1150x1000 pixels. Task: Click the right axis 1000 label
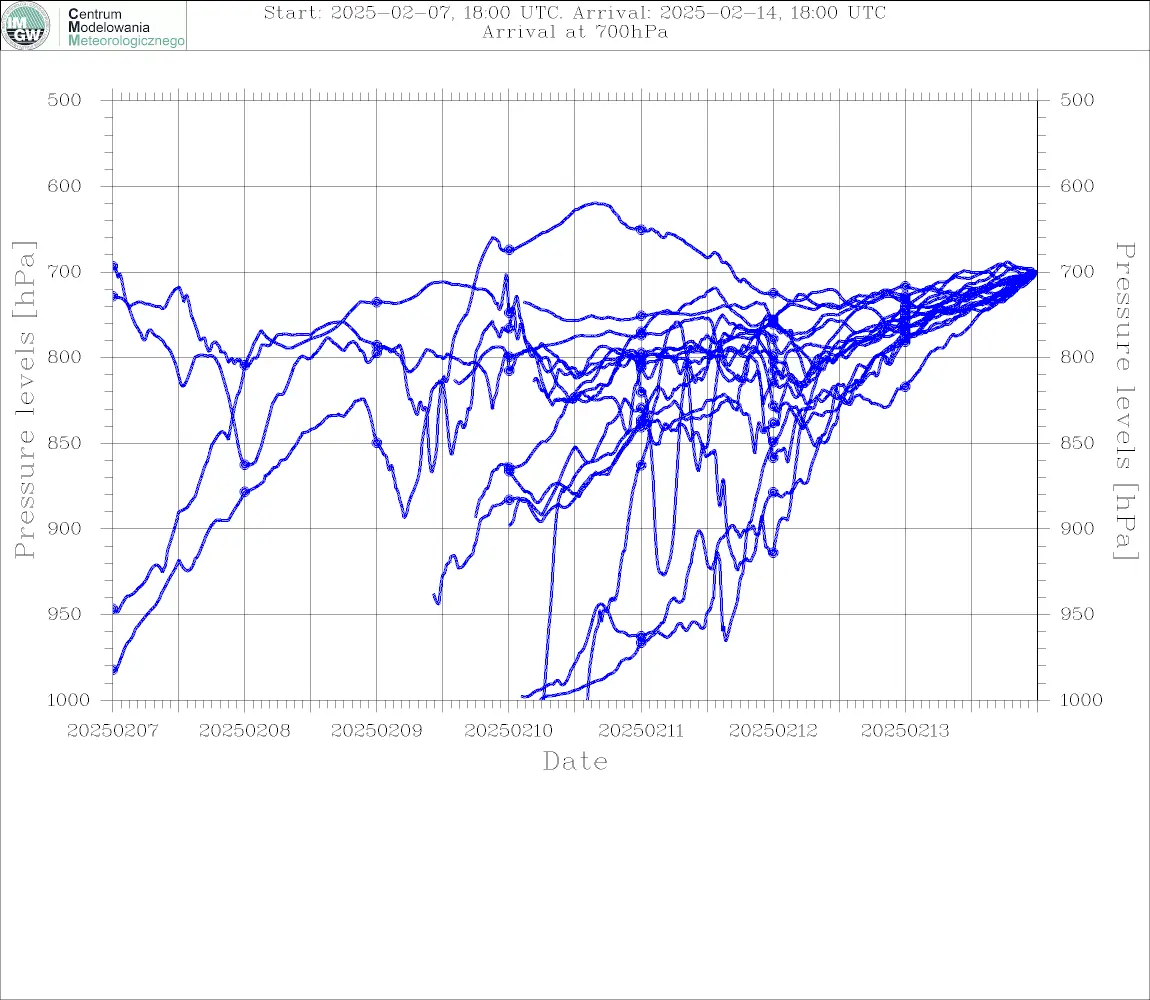point(1081,700)
